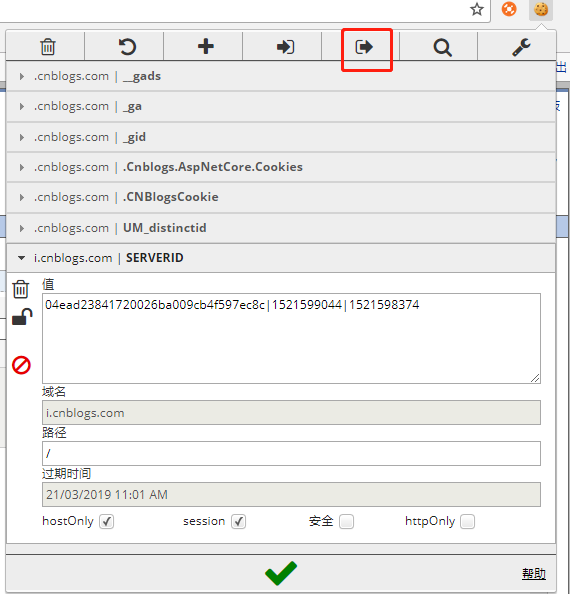Click the export cookies icon

click(364, 47)
